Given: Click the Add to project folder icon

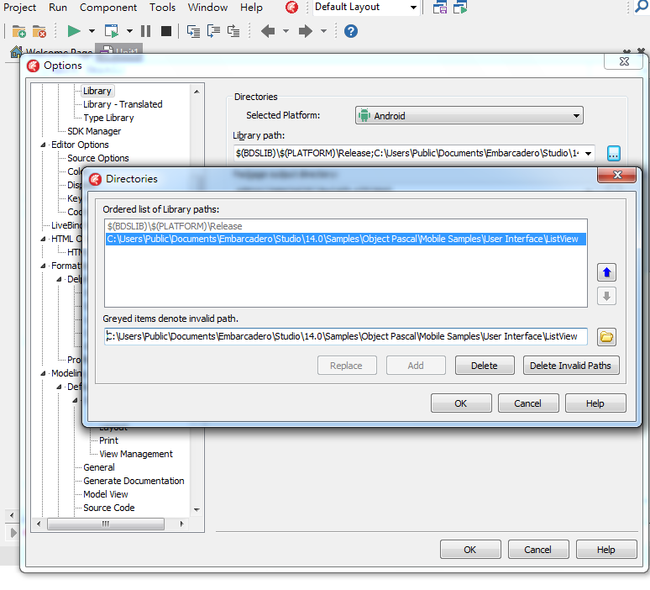Looking at the screenshot, I should coord(19,31).
